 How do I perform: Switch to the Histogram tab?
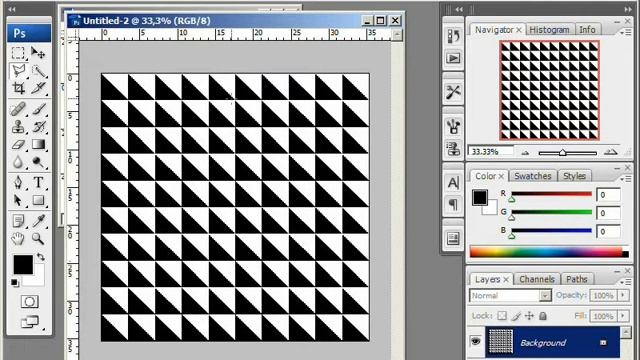[549, 29]
